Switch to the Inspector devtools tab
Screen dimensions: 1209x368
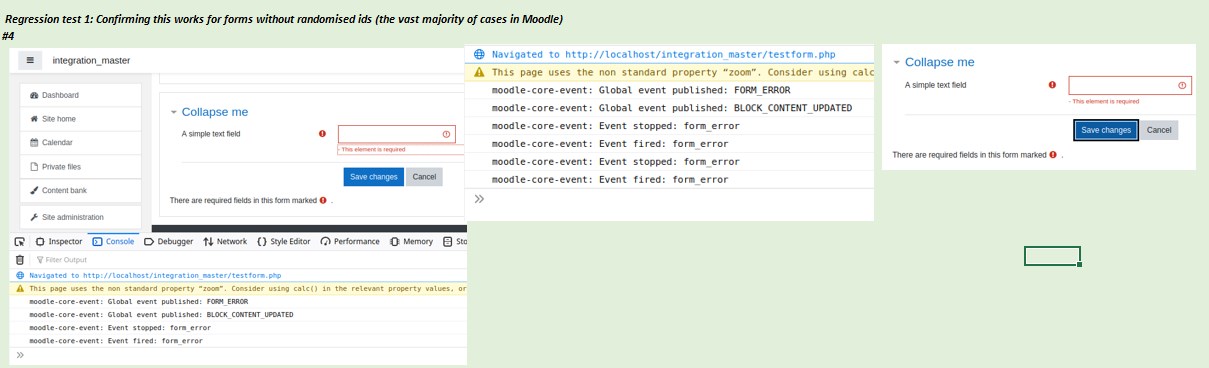[59, 241]
